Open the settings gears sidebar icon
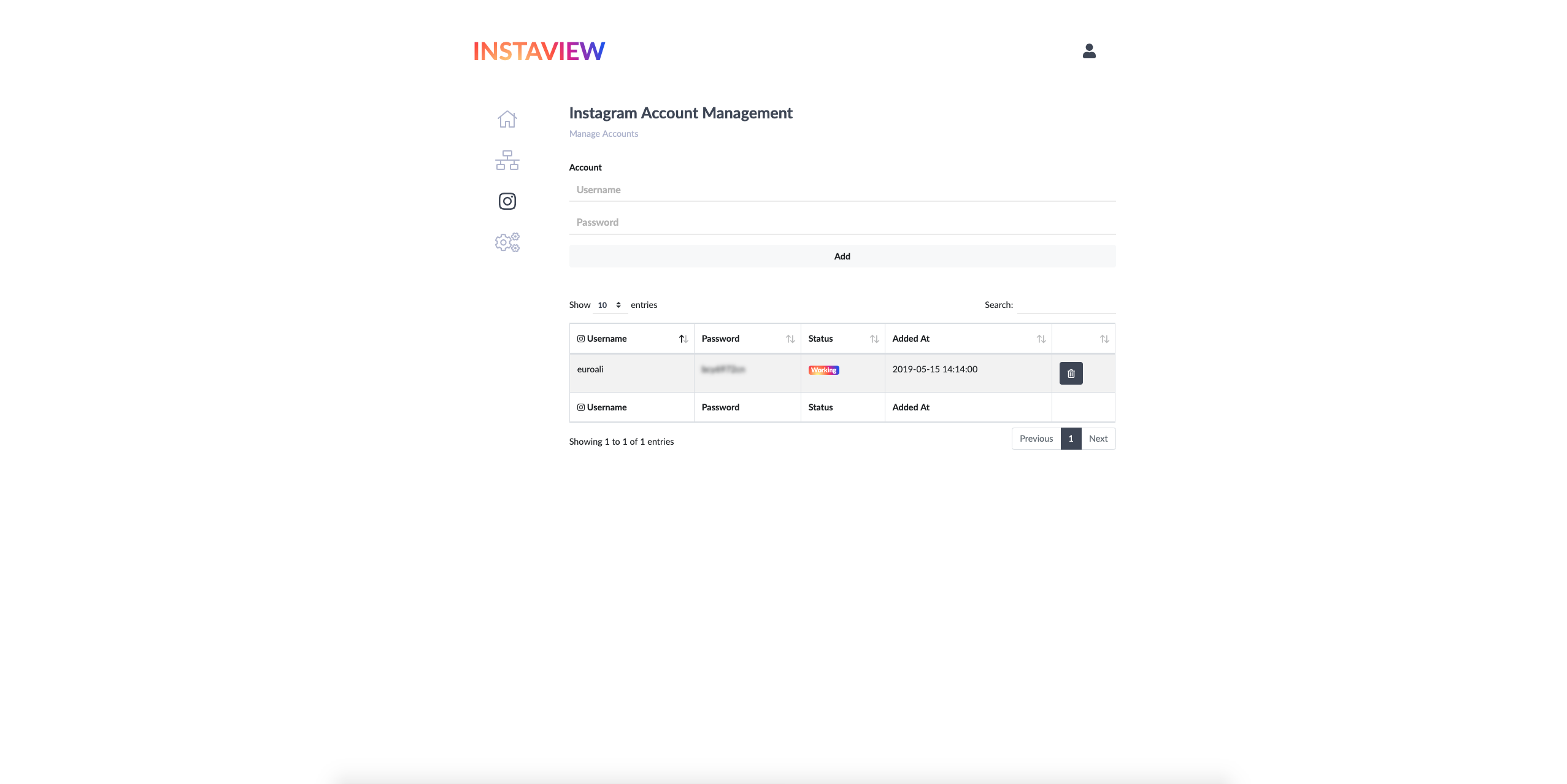This screenshot has width=1567, height=784. (507, 242)
